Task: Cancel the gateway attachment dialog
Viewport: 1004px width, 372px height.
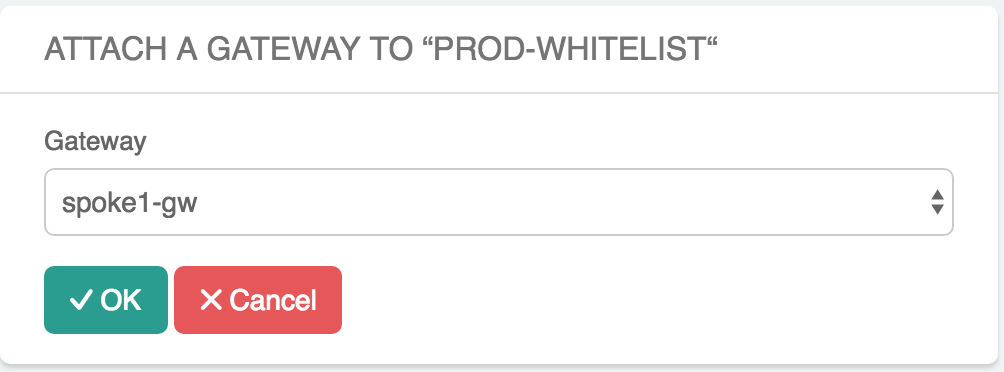Action: 258,300
